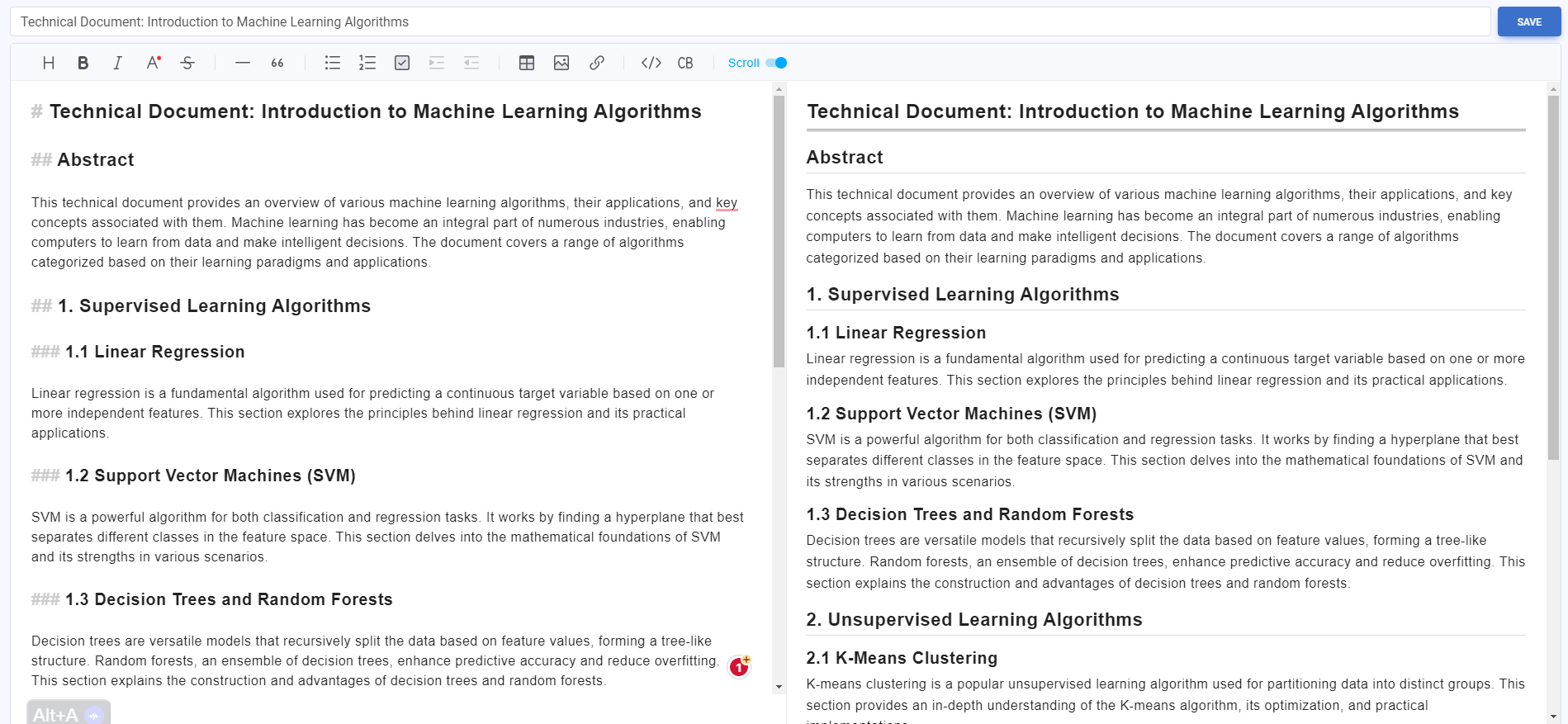Insert inline code
Screen dimensions: 1568x724
coord(651,63)
